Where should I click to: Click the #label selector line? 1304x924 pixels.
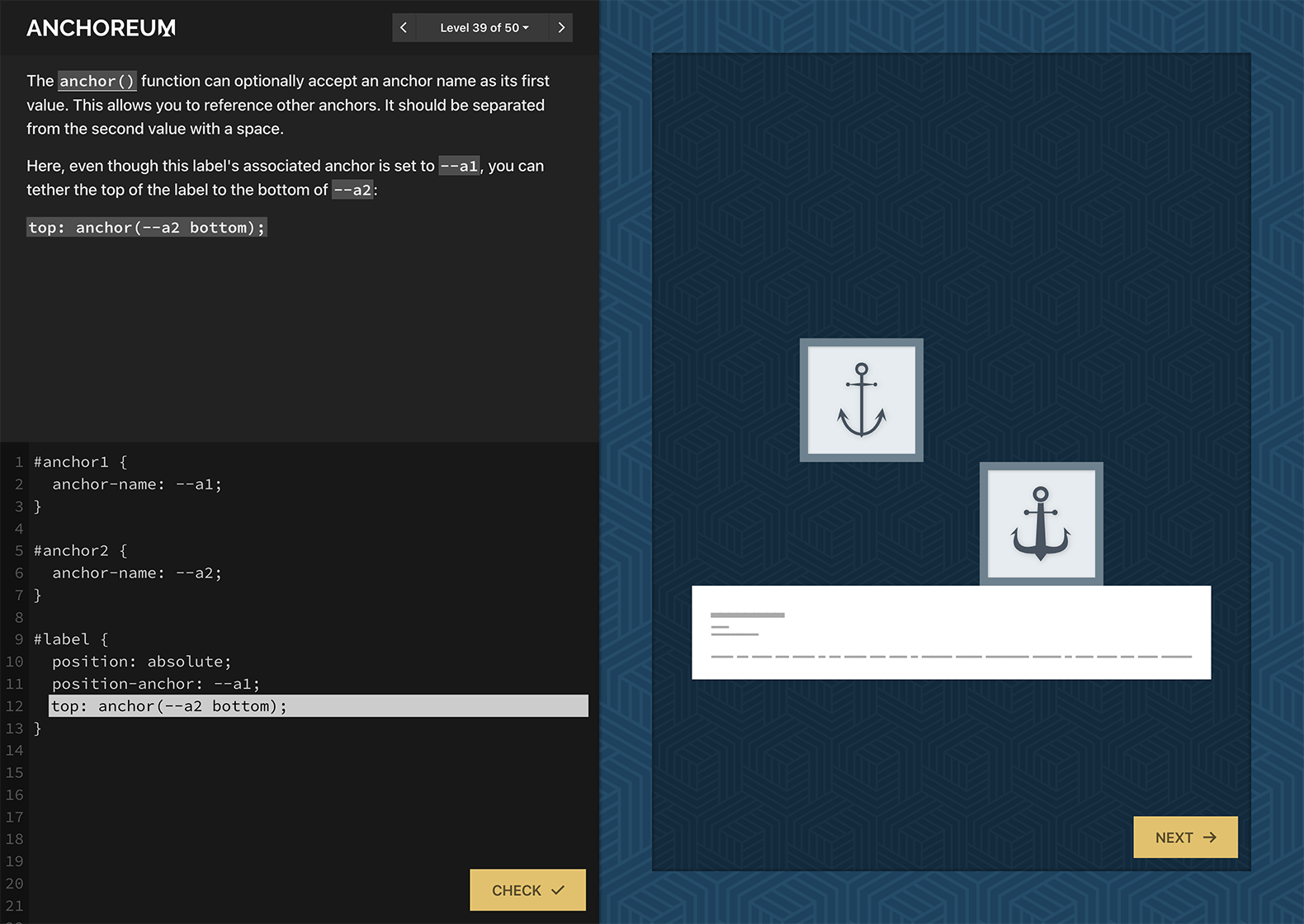coord(71,639)
